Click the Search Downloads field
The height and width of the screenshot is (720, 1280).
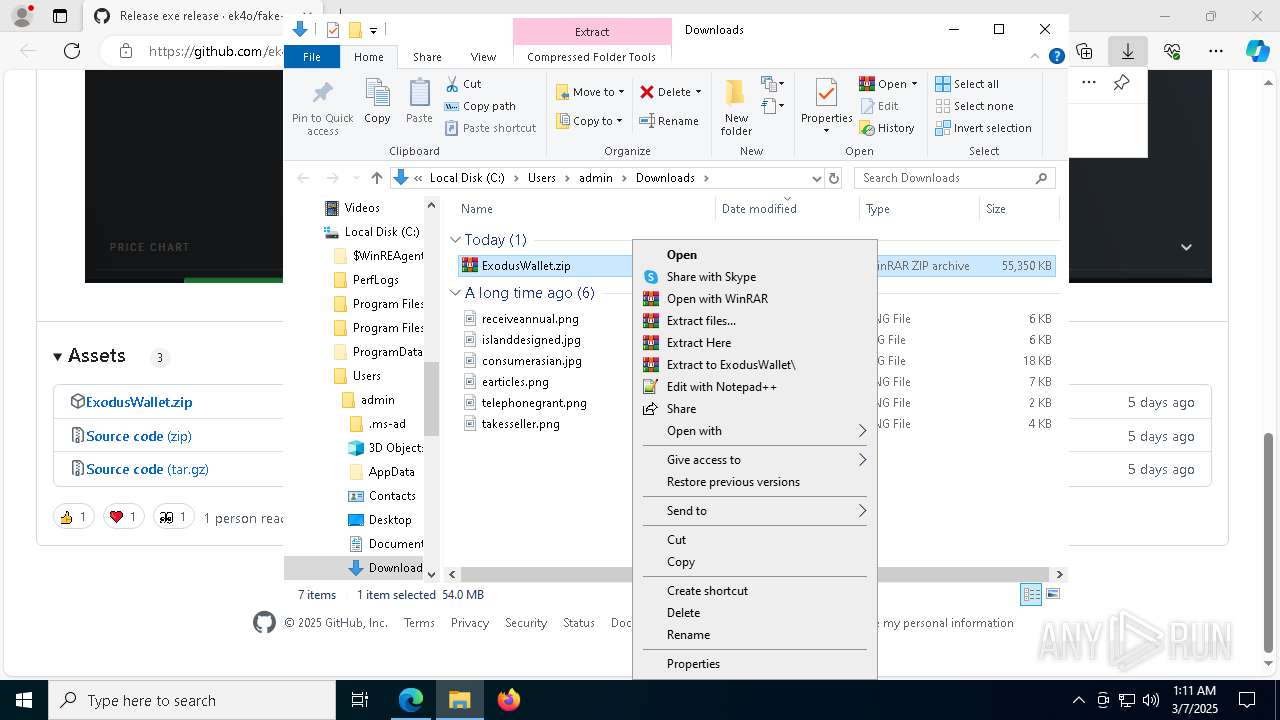click(955, 178)
